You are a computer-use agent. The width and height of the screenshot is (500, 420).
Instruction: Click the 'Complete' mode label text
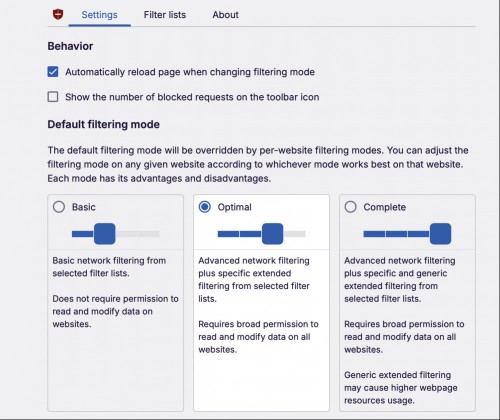click(385, 207)
